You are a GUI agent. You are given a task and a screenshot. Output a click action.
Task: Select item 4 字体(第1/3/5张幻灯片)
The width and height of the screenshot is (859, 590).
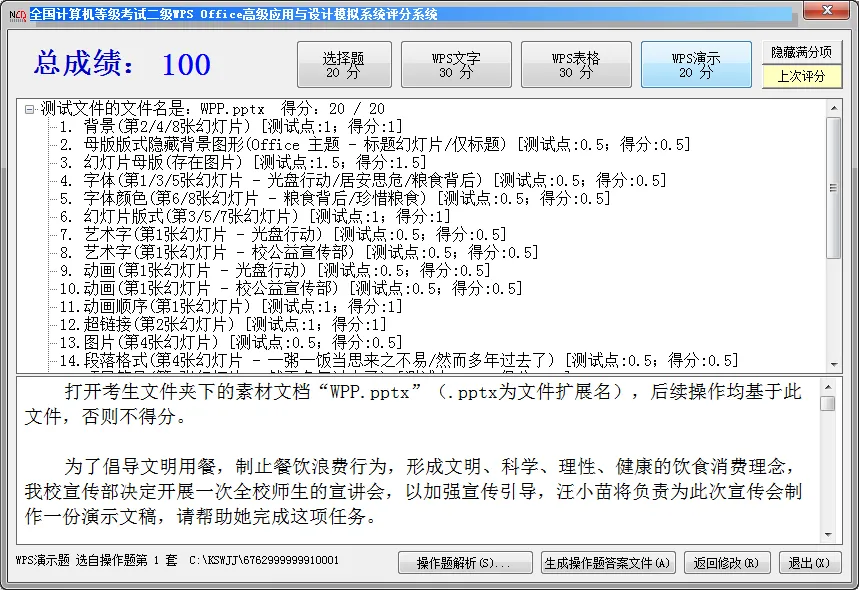tap(363, 180)
